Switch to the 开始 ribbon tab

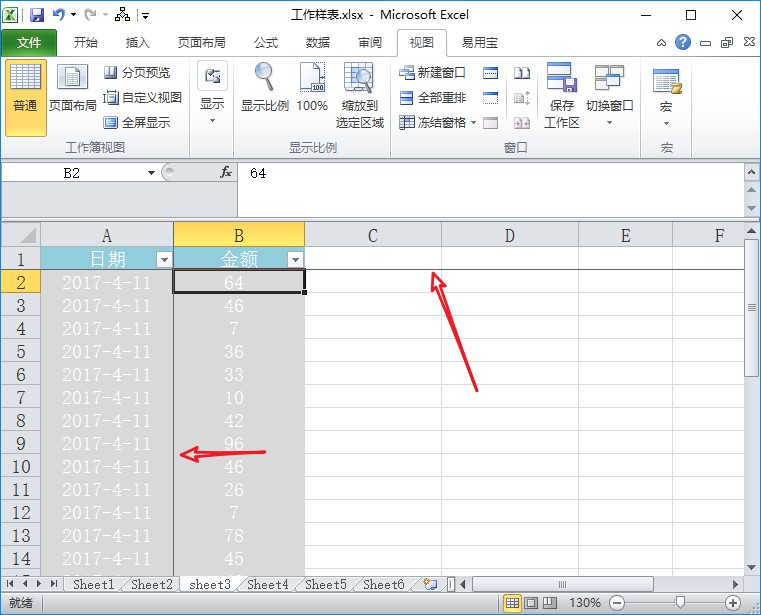click(x=85, y=43)
